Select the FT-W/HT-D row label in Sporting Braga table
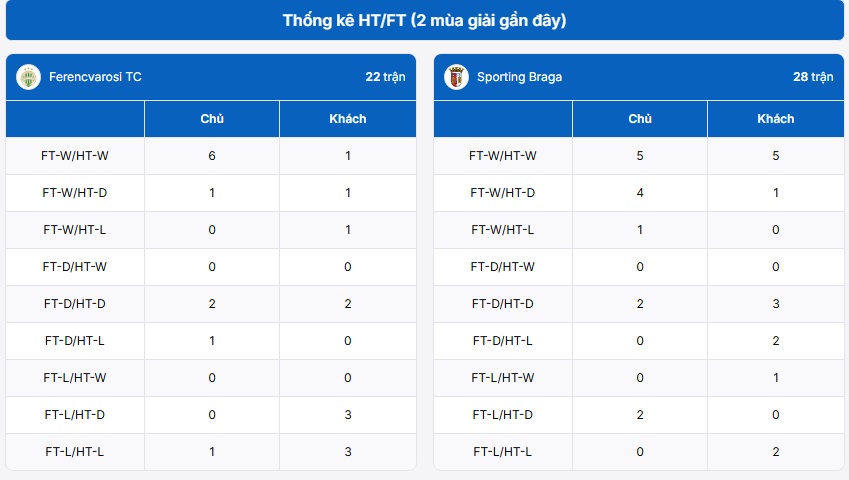Image resolution: width=849 pixels, height=480 pixels. pos(502,193)
